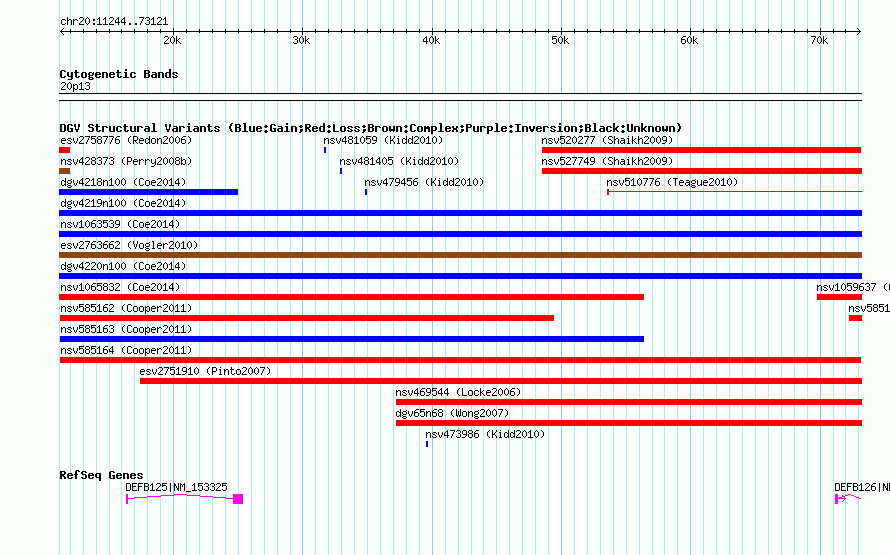
Task: Select the brown esv2763662 complex bar
Action: point(460,255)
